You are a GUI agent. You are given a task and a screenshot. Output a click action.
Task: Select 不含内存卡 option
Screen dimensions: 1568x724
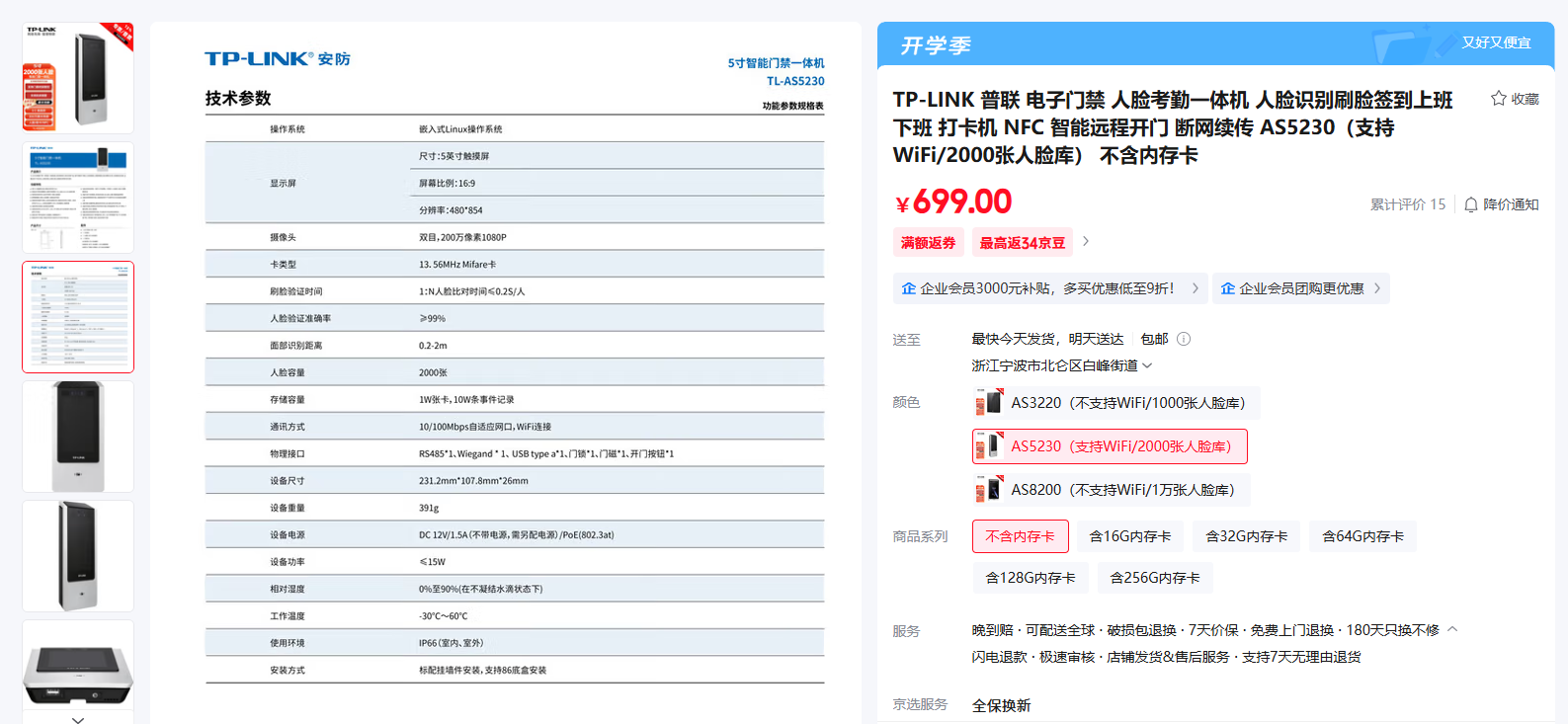point(1021,536)
